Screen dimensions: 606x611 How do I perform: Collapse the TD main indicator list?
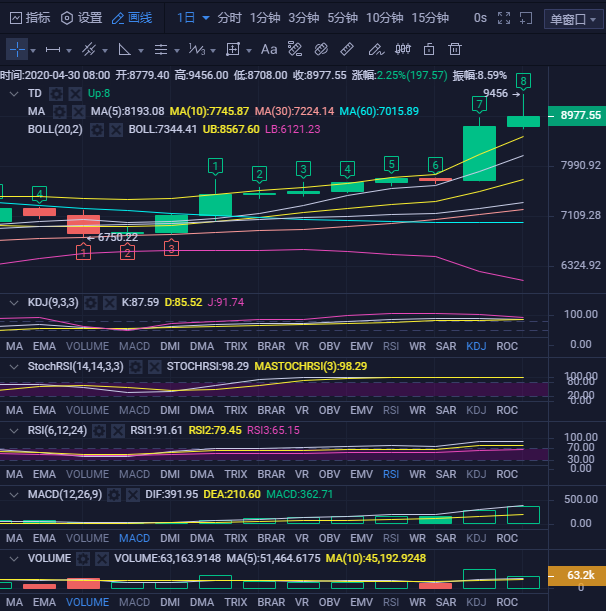[14, 94]
